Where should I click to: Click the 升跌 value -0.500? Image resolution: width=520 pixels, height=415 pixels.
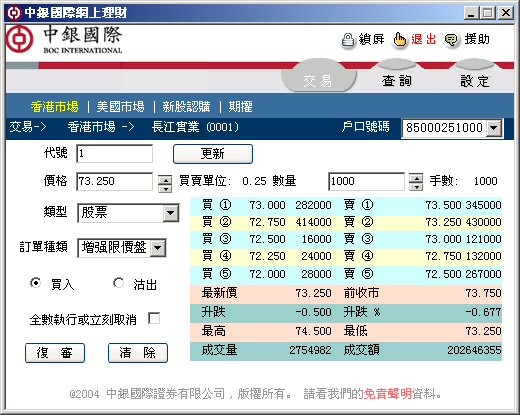pyautogui.click(x=313, y=312)
